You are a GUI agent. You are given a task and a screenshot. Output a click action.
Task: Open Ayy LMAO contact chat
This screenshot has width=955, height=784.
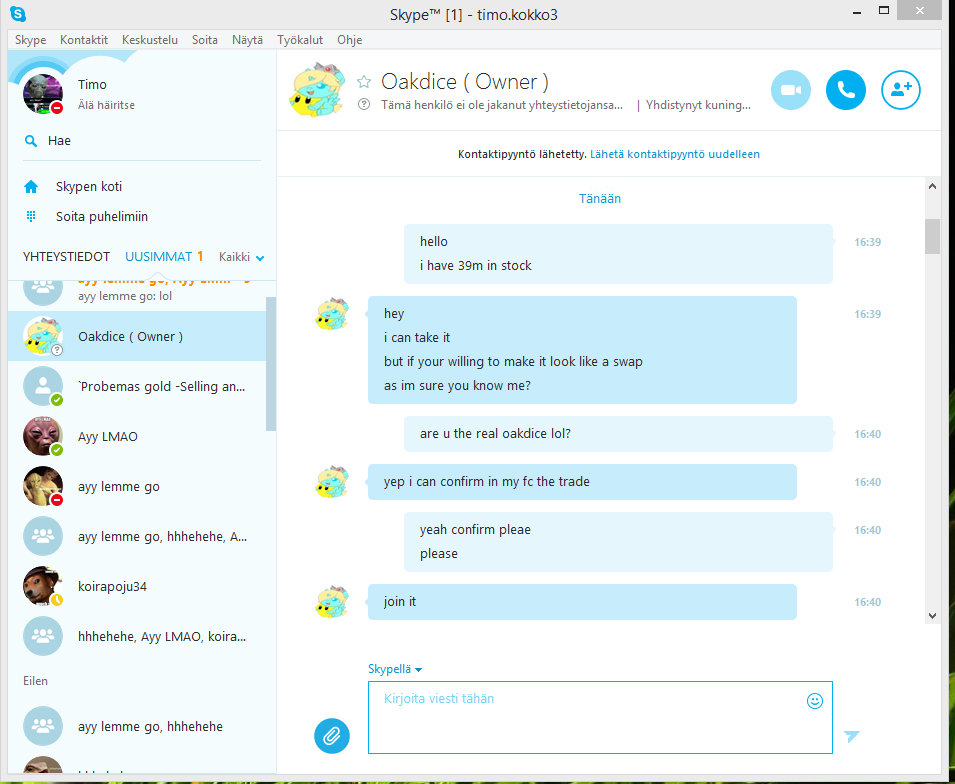coord(137,436)
